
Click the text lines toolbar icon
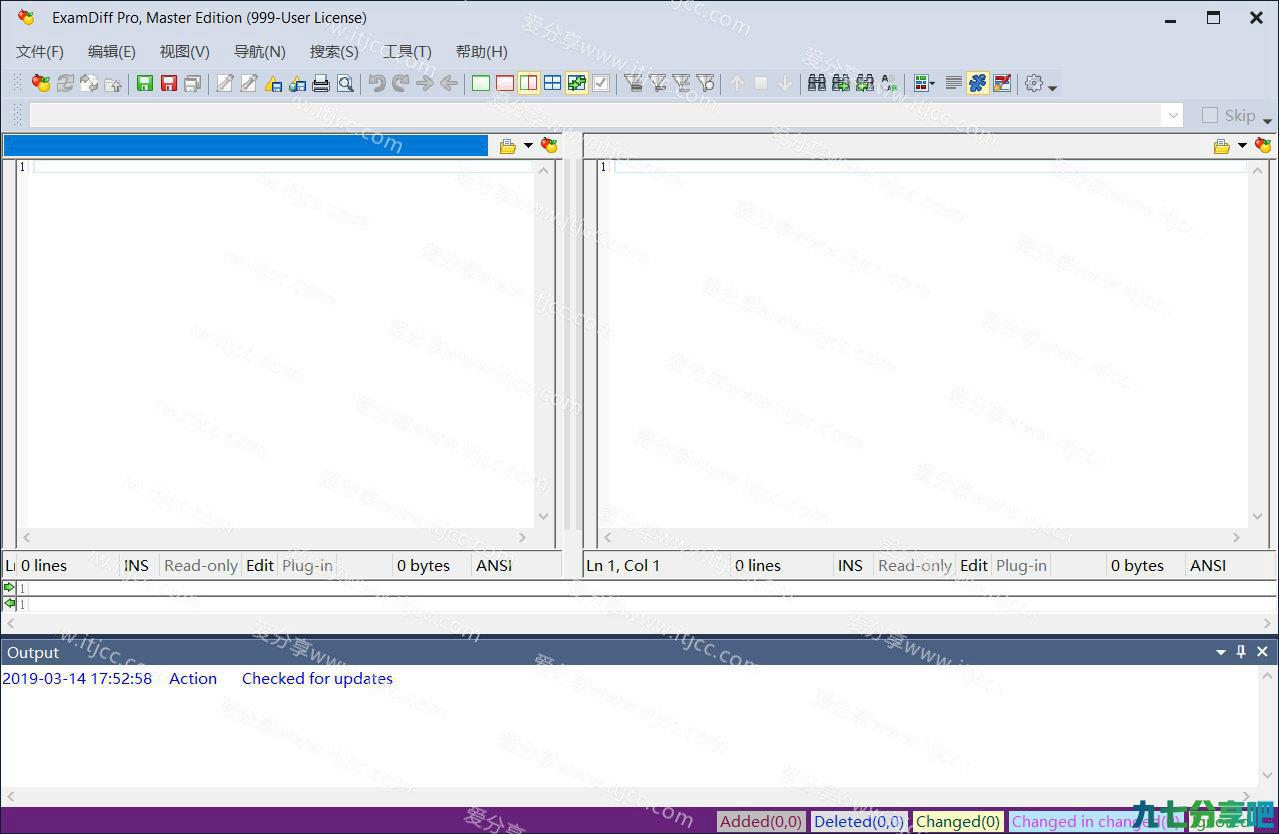coord(954,83)
